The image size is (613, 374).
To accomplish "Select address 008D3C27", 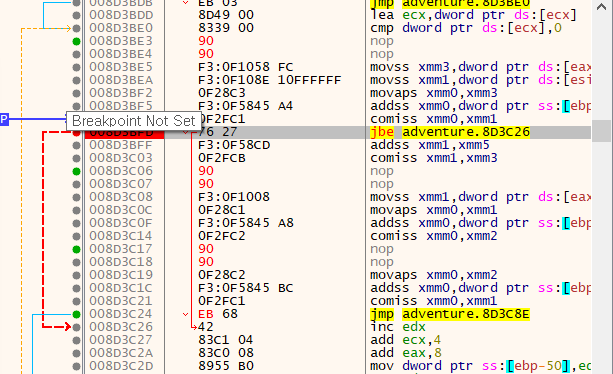I will pos(121,340).
